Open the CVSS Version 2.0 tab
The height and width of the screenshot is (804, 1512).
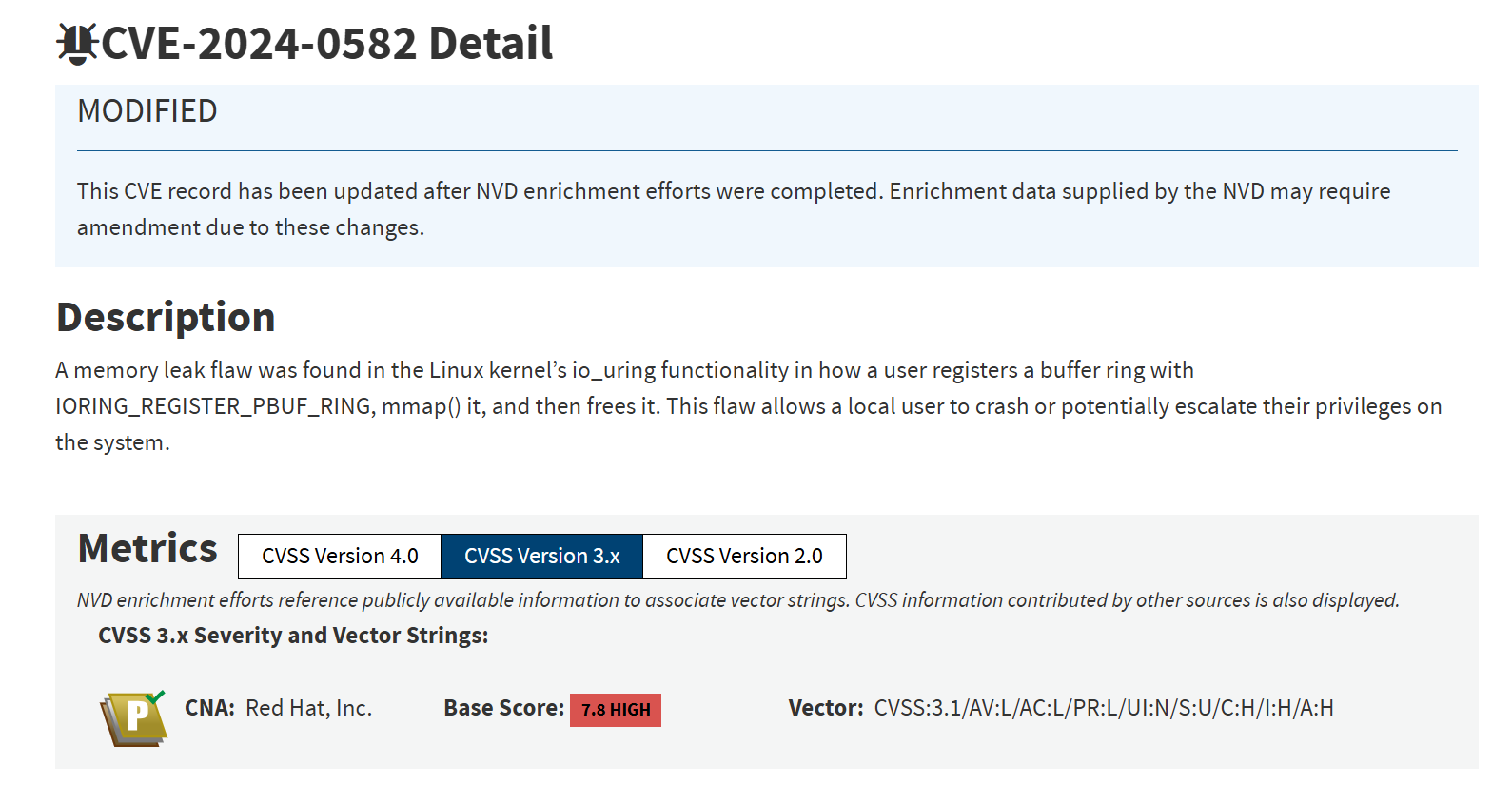(x=744, y=557)
